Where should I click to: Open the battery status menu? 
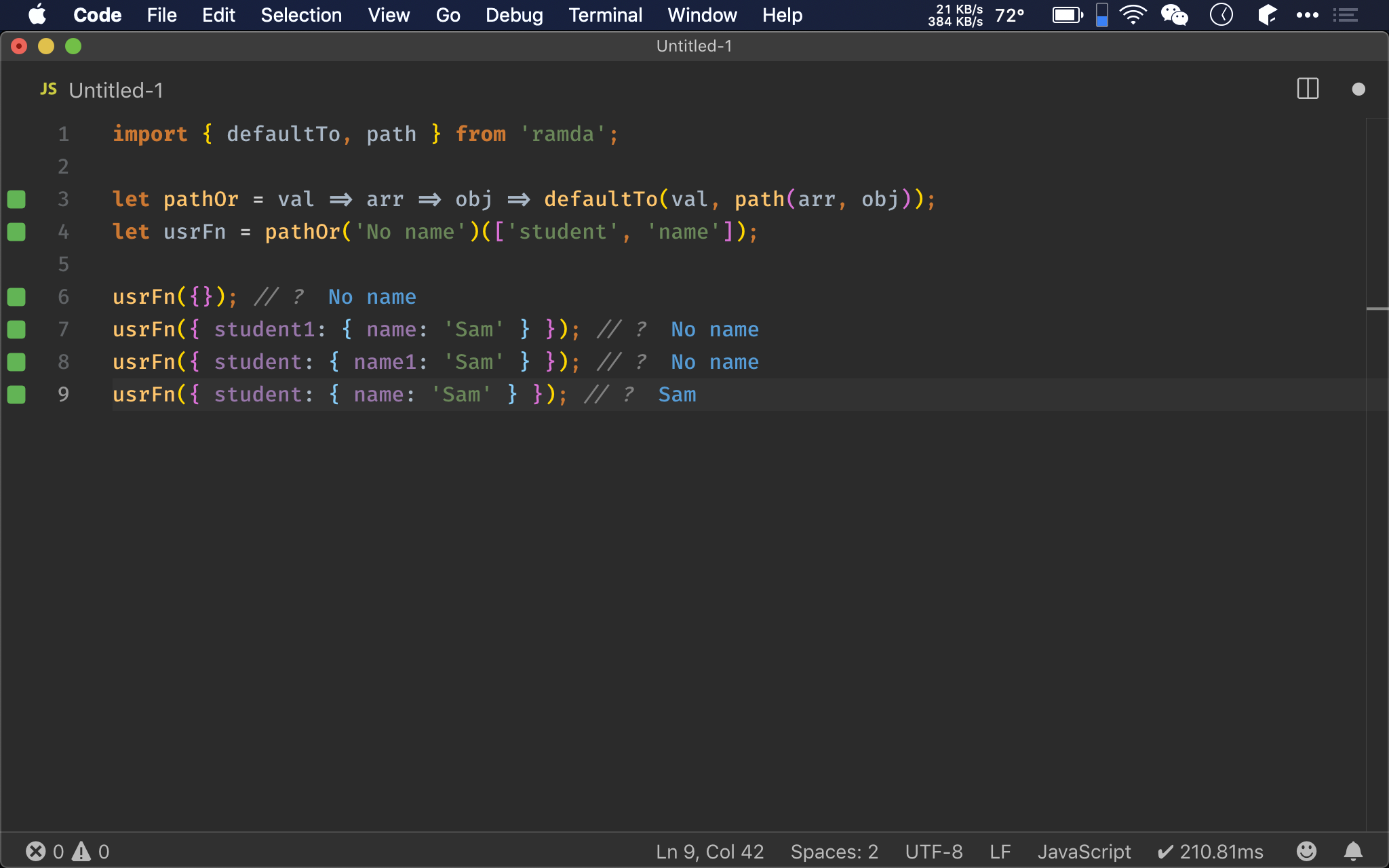(x=1068, y=15)
